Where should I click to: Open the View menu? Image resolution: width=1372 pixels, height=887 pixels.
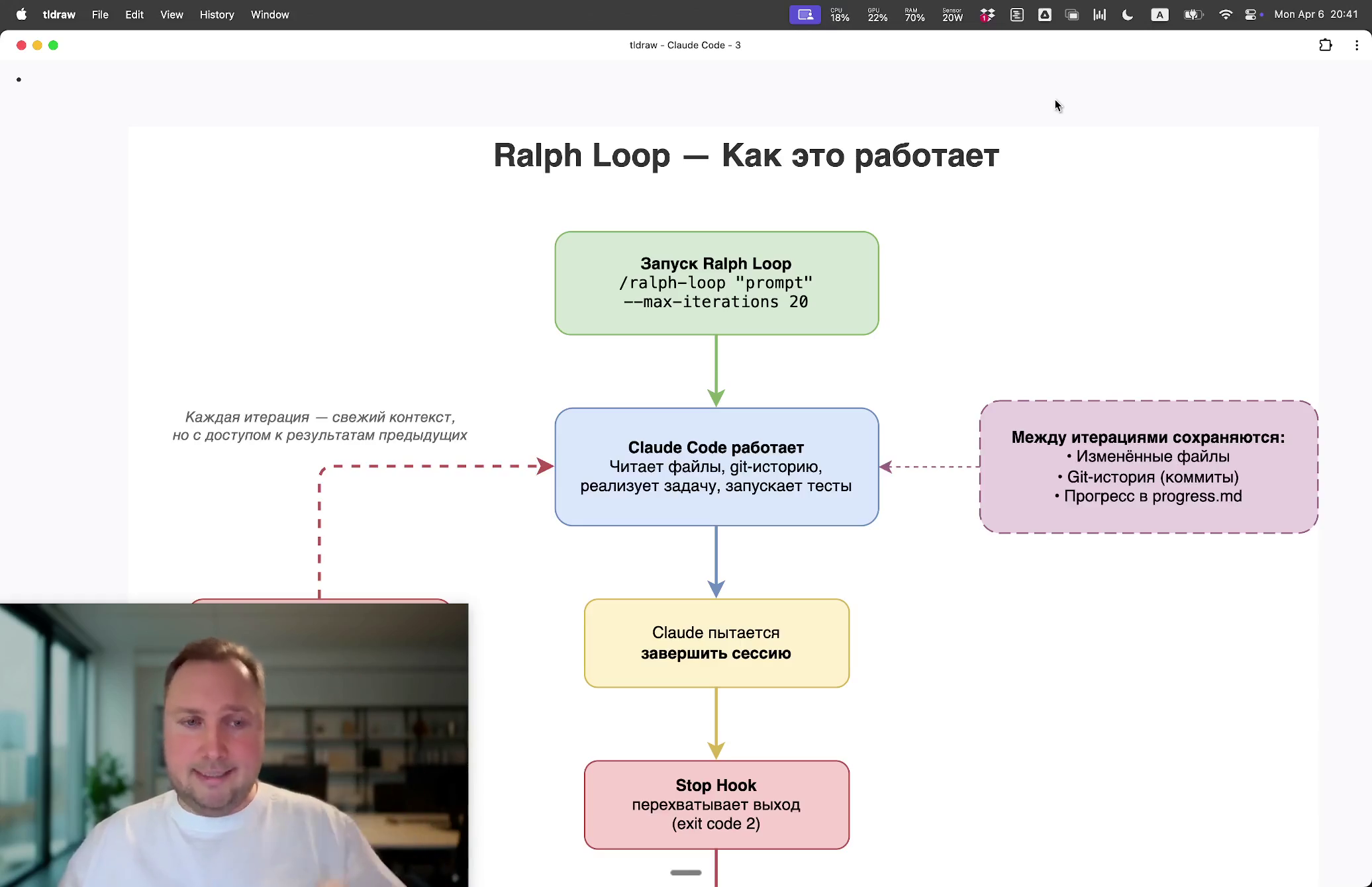(171, 15)
